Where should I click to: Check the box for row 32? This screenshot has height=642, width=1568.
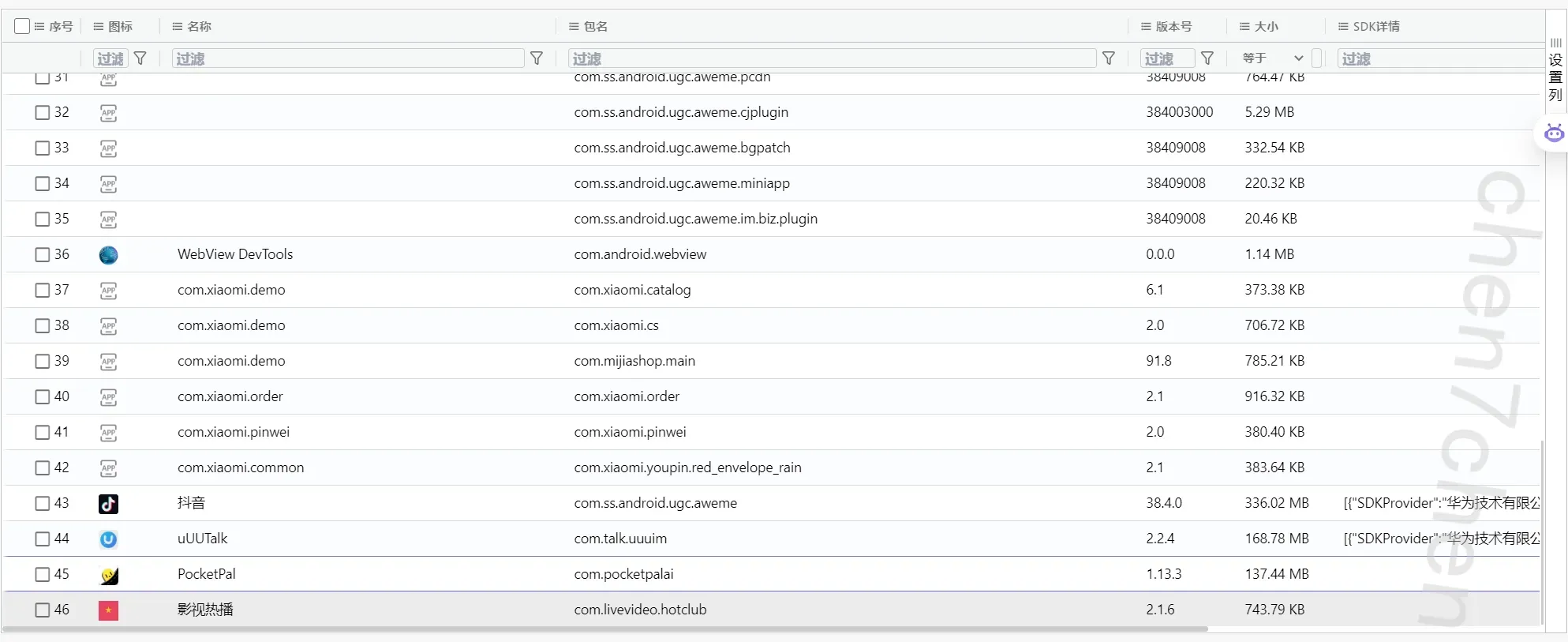coord(43,113)
